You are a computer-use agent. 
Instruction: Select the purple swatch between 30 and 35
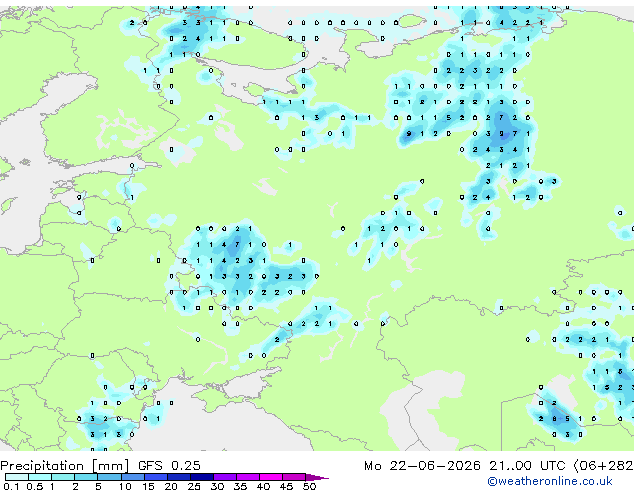[x=225, y=477]
